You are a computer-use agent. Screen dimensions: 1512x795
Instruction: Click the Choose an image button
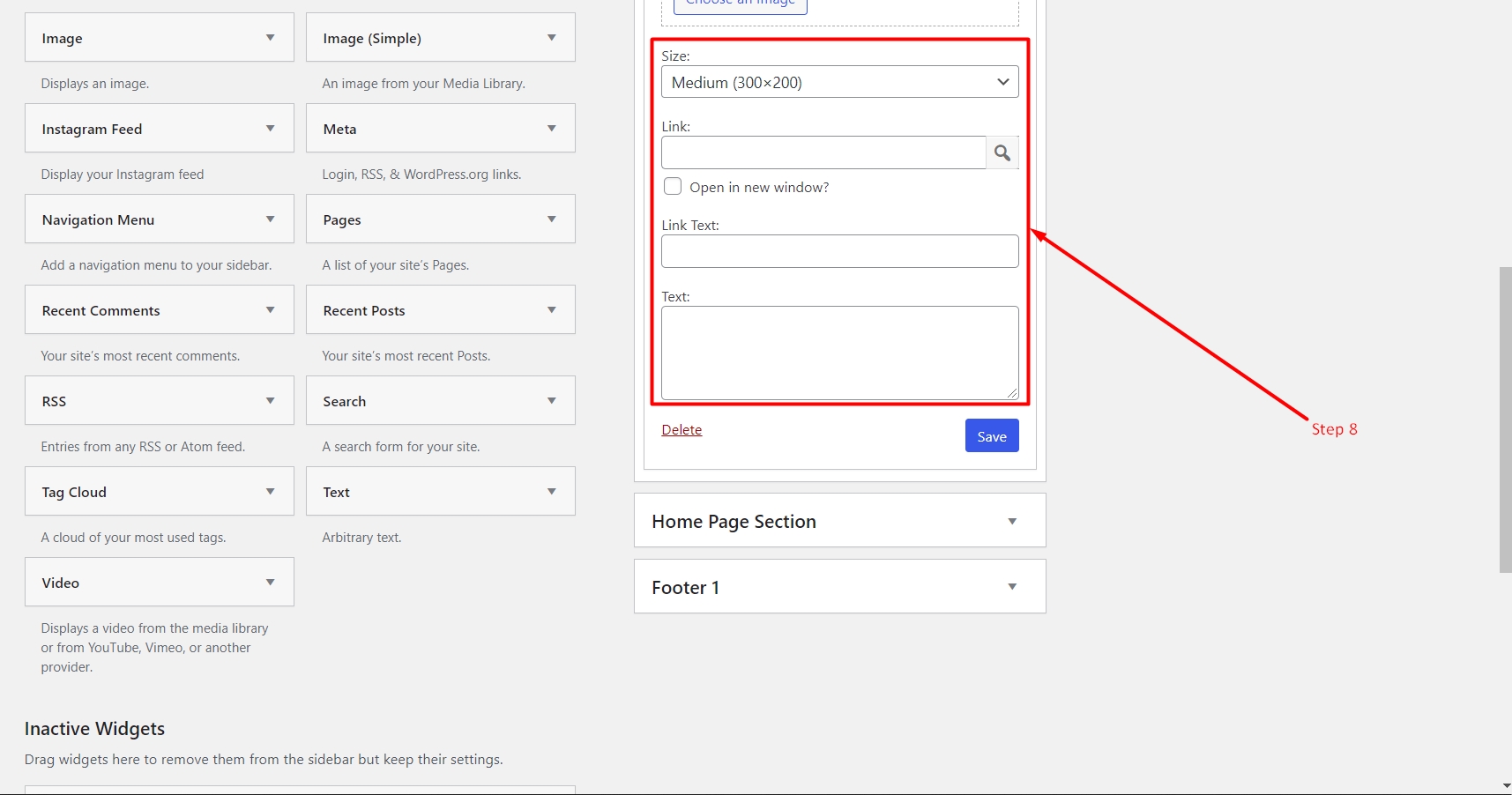click(x=741, y=4)
